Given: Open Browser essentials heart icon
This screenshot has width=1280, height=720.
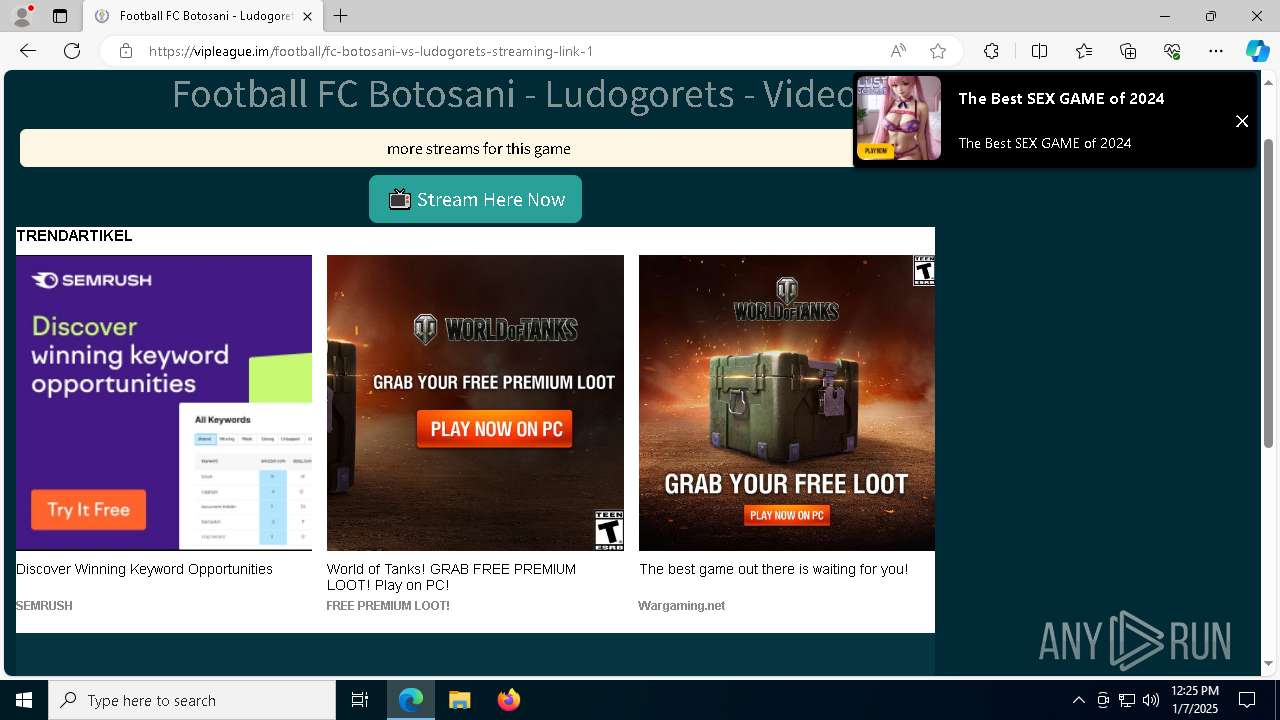Looking at the screenshot, I should (x=1172, y=51).
